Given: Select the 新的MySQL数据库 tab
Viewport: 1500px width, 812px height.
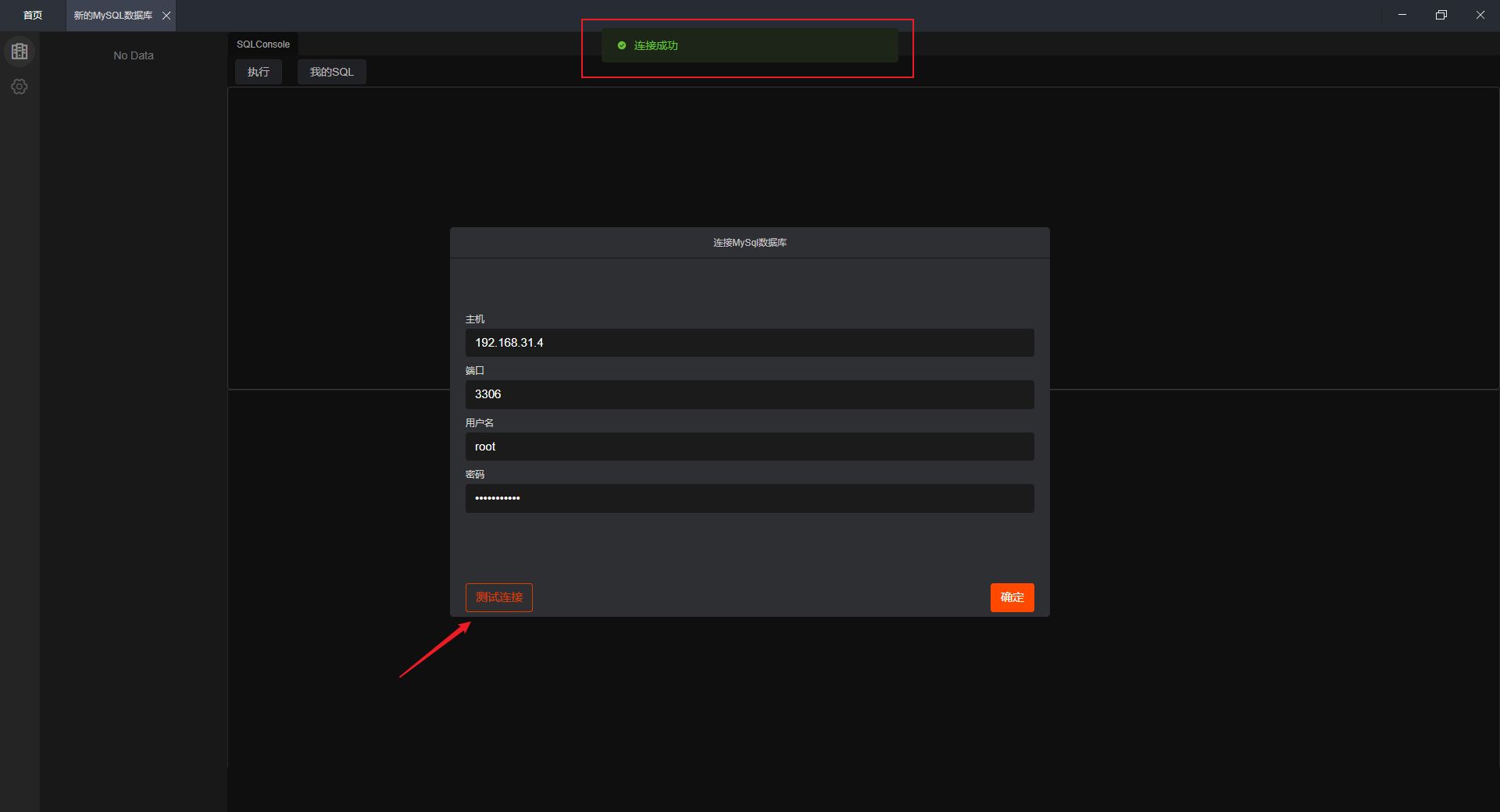Looking at the screenshot, I should [x=112, y=16].
